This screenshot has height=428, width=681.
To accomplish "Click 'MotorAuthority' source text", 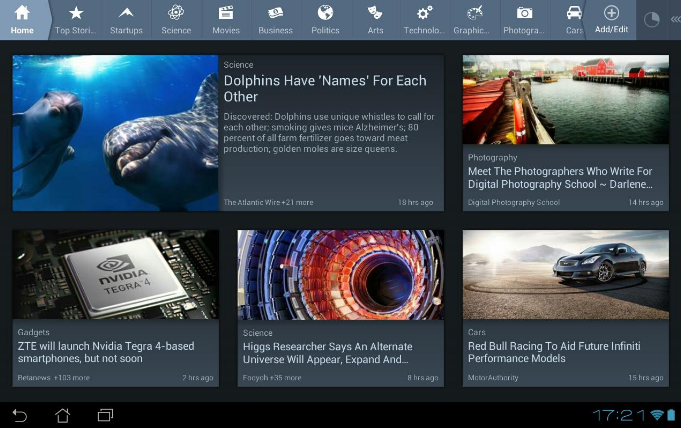I will pyautogui.click(x=493, y=378).
